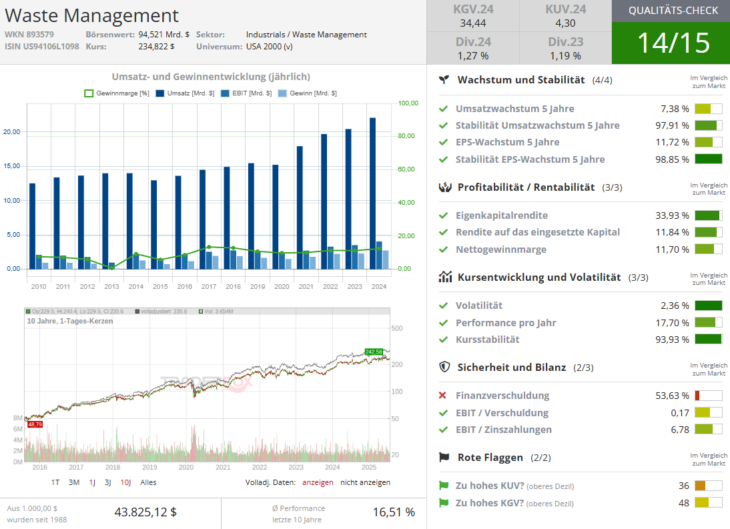
Task: Select the Alles chart timeframe
Action: (x=149, y=482)
